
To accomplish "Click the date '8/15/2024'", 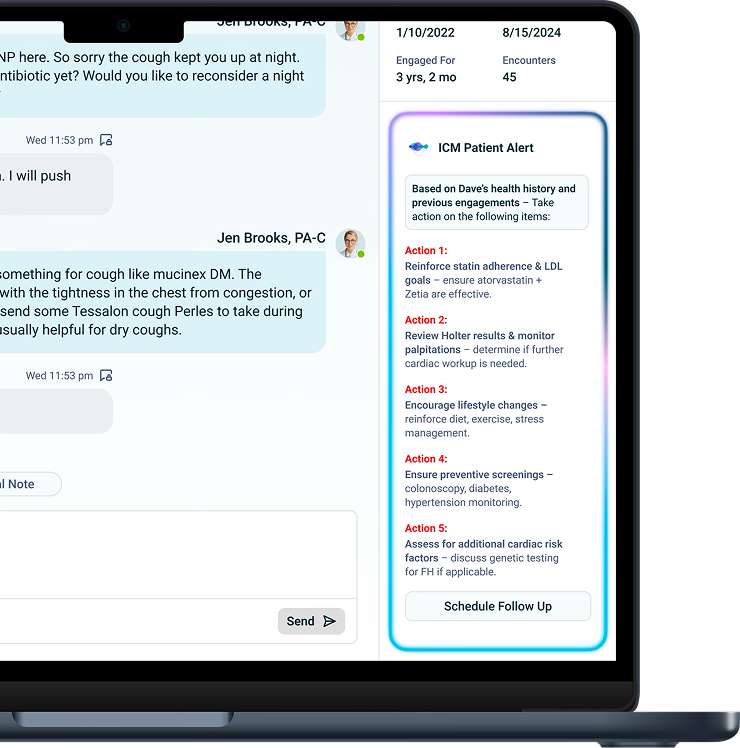I will [x=532, y=32].
